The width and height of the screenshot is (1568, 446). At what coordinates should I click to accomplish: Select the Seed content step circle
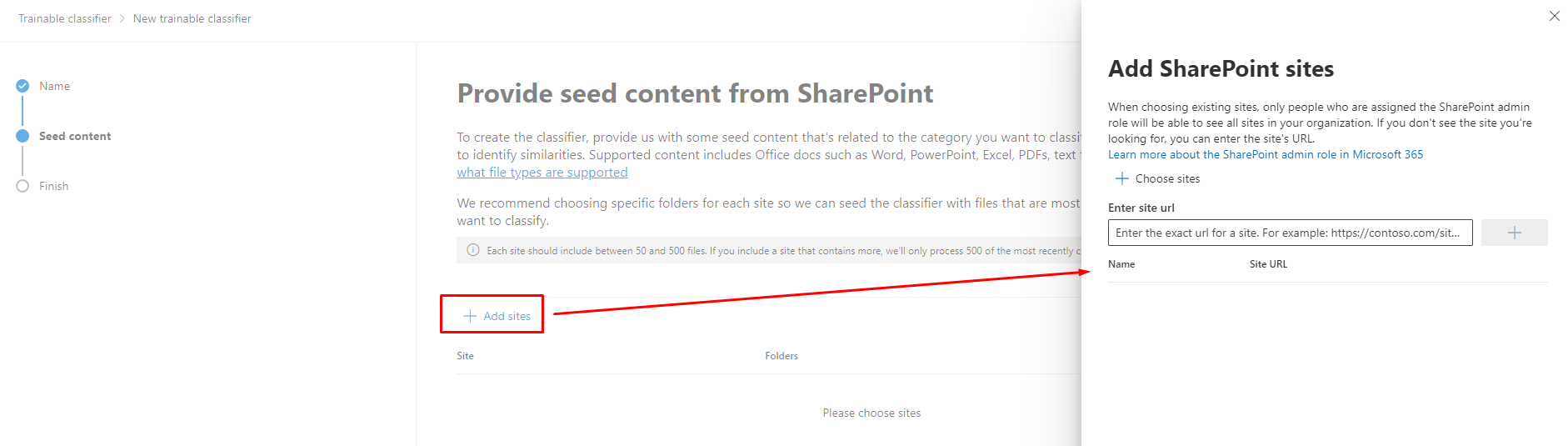click(x=22, y=136)
